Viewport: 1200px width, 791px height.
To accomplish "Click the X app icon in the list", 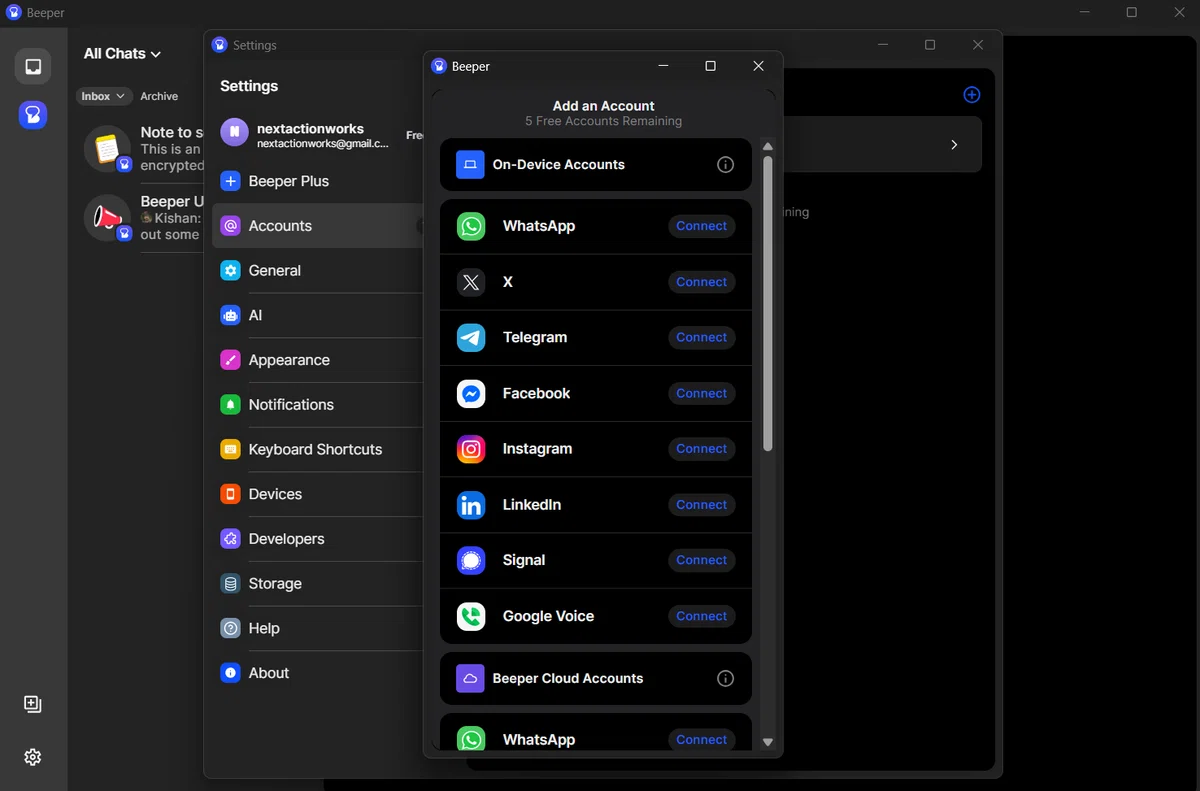I will [x=471, y=282].
